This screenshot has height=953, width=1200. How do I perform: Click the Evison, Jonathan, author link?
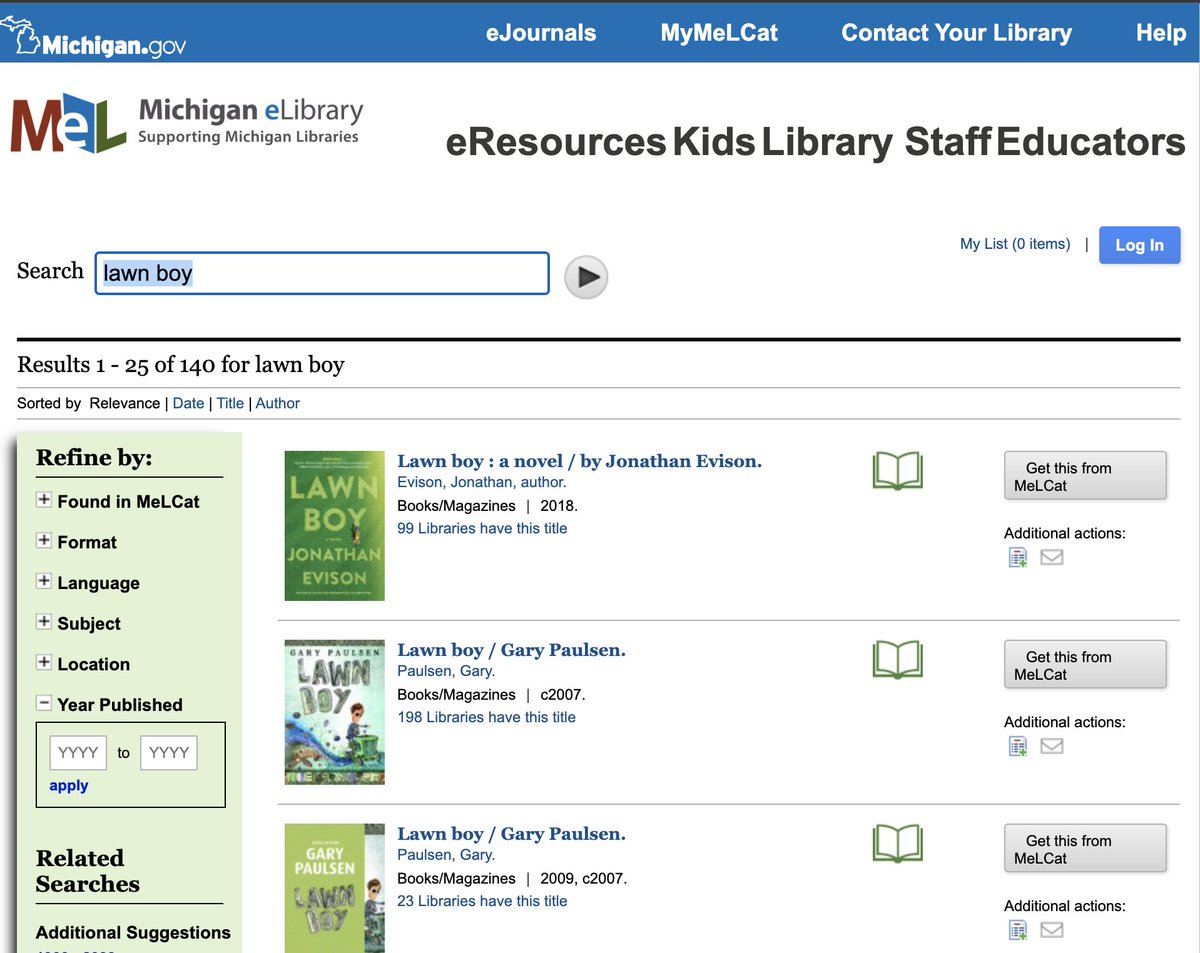[x=482, y=482]
